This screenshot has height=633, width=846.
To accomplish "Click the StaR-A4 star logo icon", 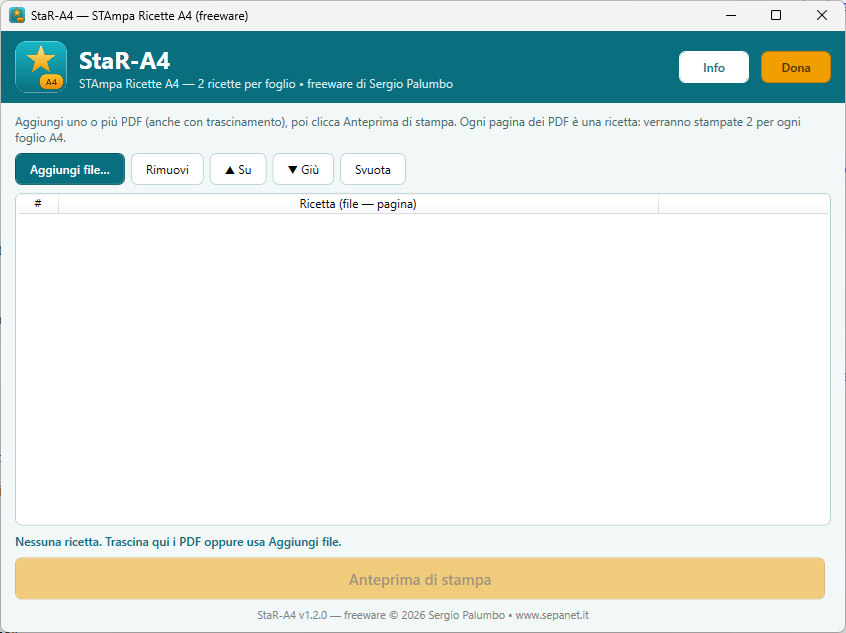I will 41,67.
